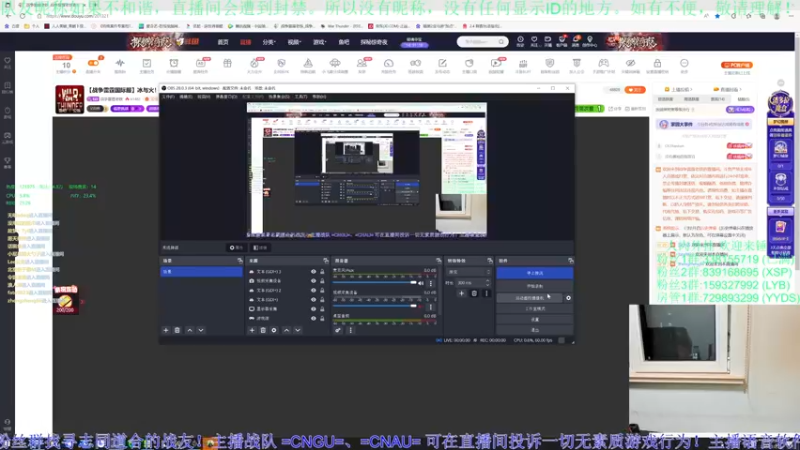Open OBS 工具(T) menu

pyautogui.click(x=301, y=97)
